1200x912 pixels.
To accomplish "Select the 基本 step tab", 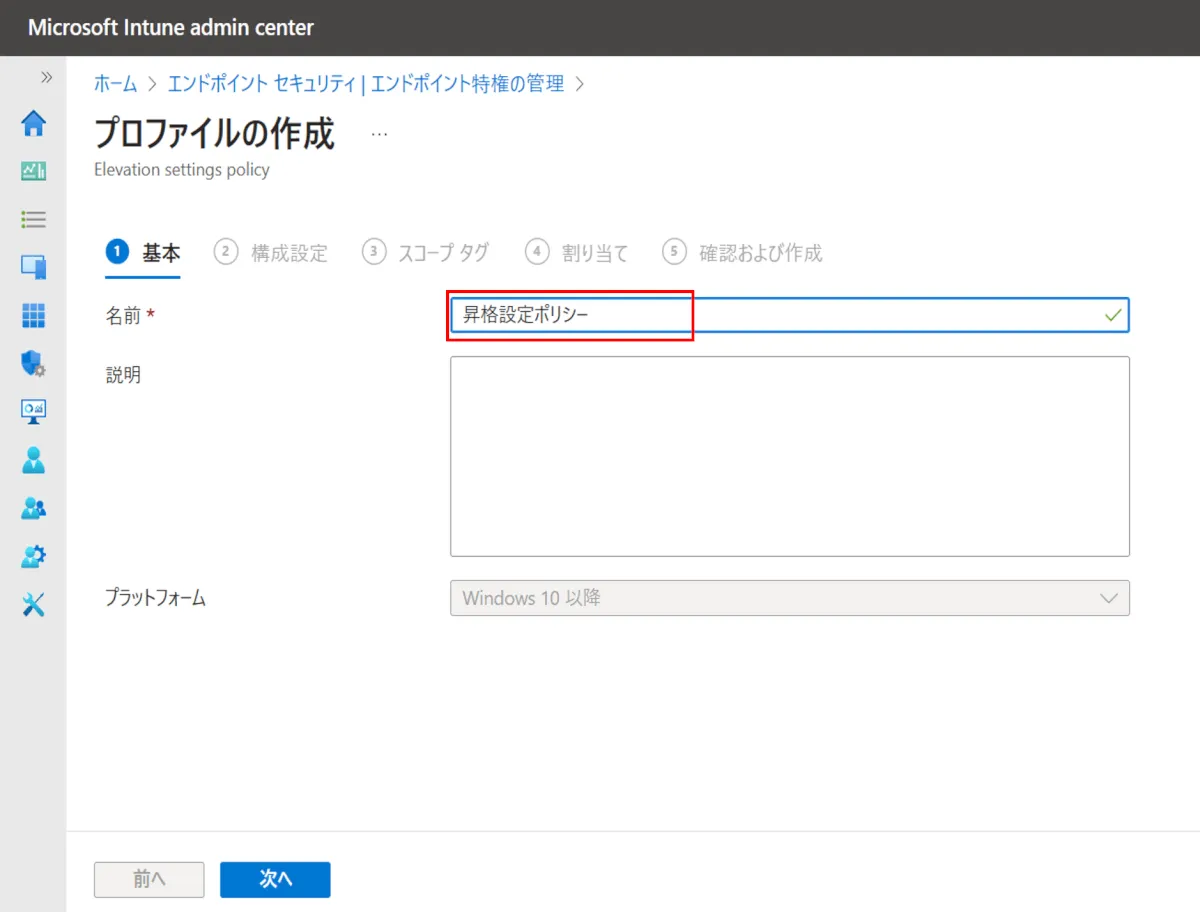I will [x=144, y=253].
